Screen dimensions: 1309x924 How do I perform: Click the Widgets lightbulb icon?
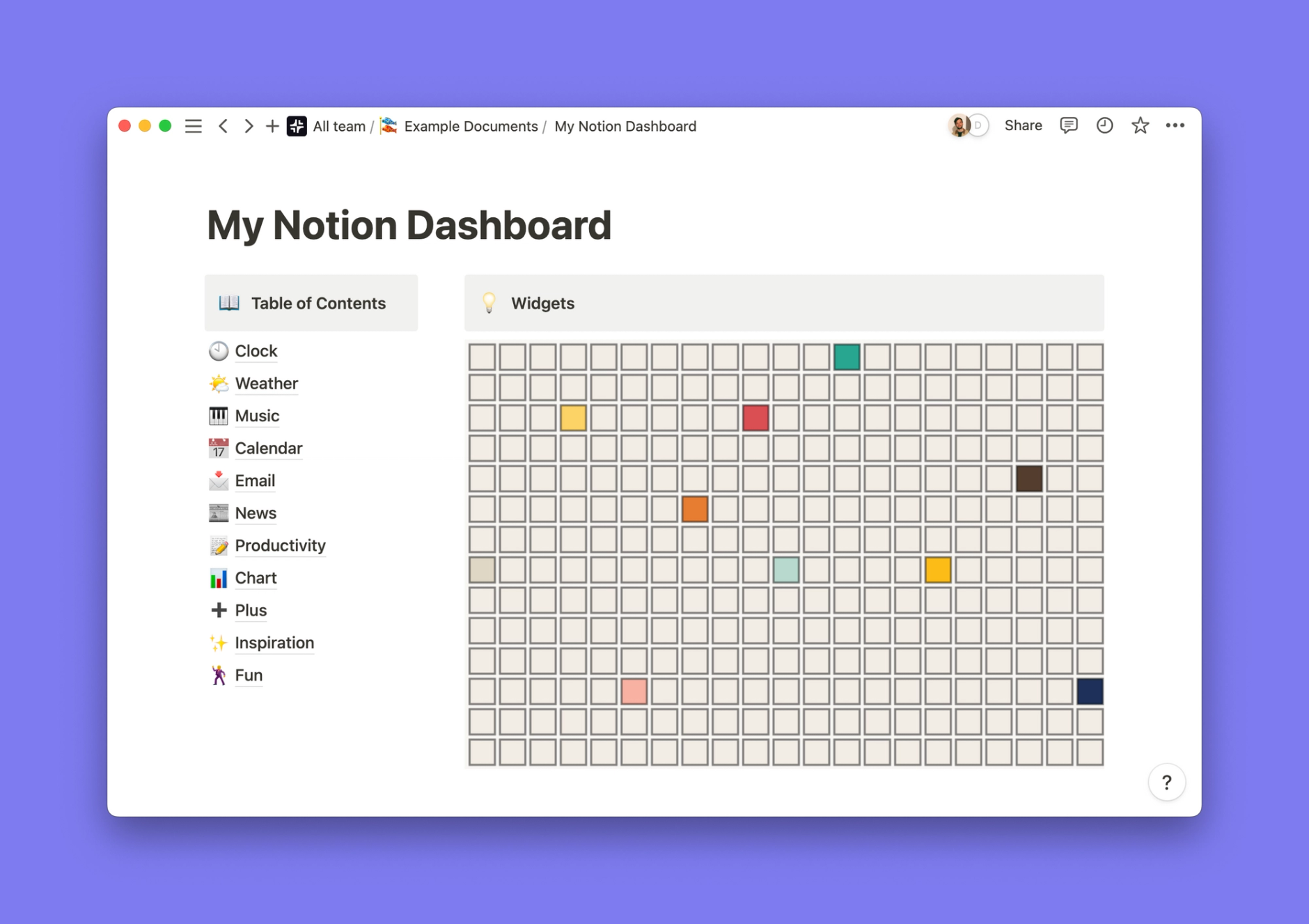click(x=489, y=303)
